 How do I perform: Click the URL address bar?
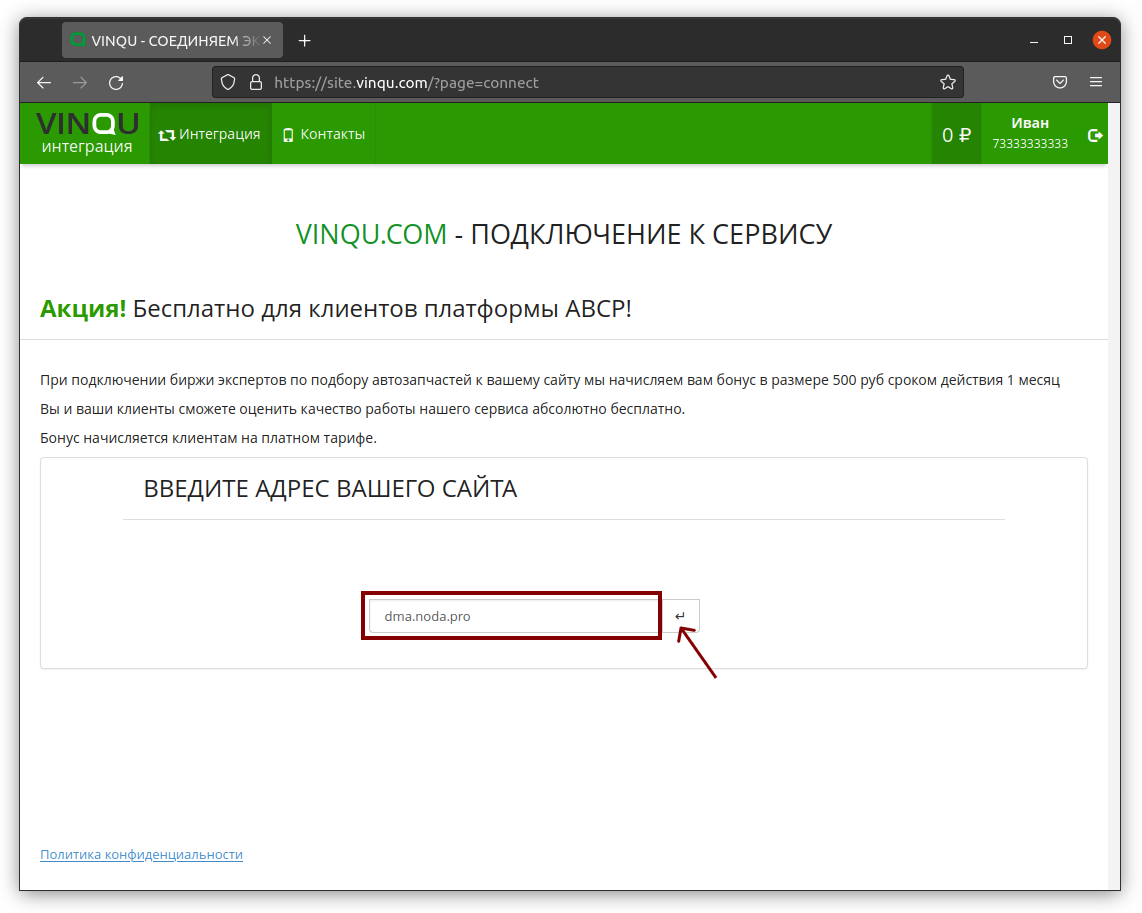(x=588, y=82)
